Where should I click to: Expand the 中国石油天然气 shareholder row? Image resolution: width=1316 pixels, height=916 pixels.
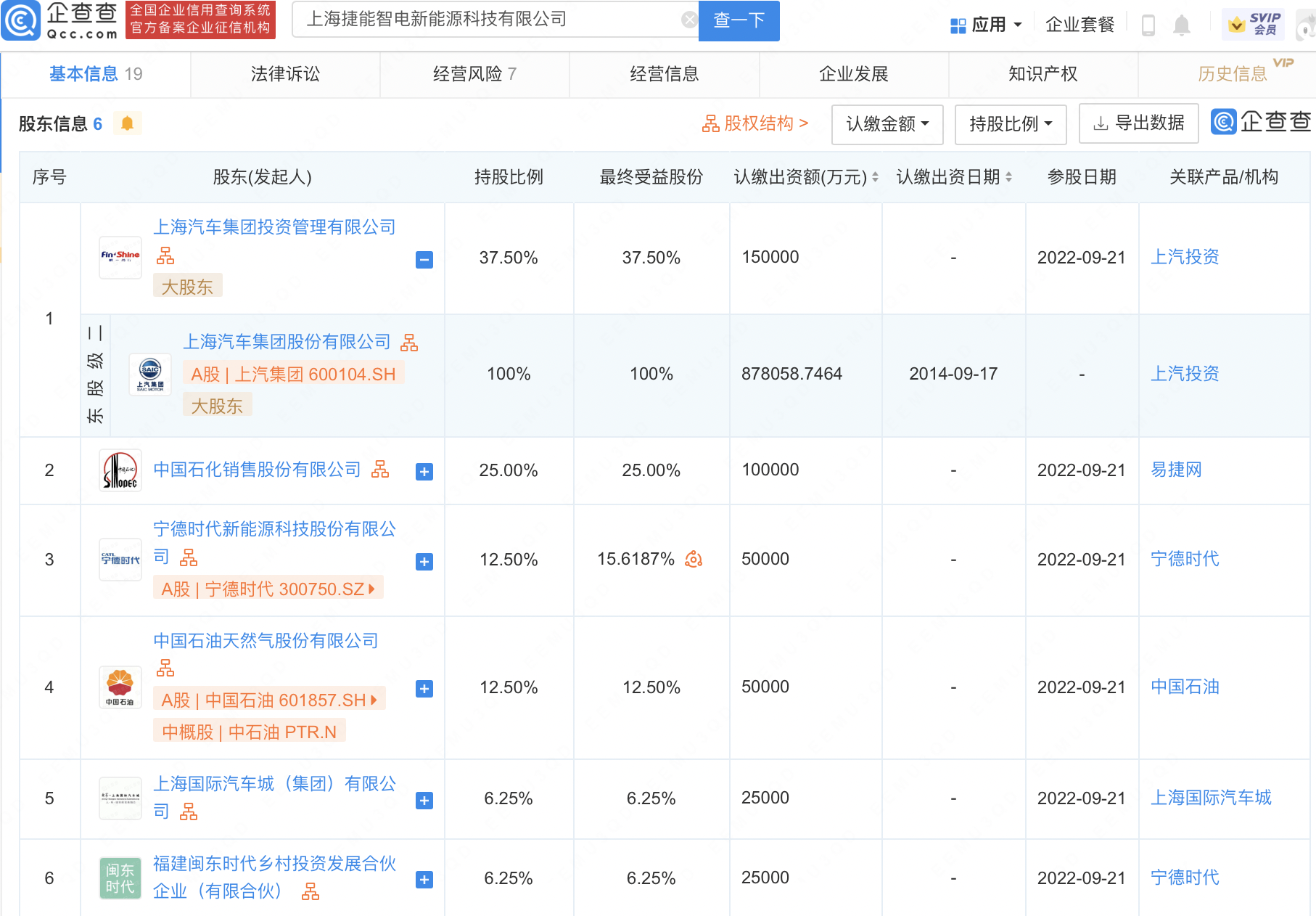424,689
